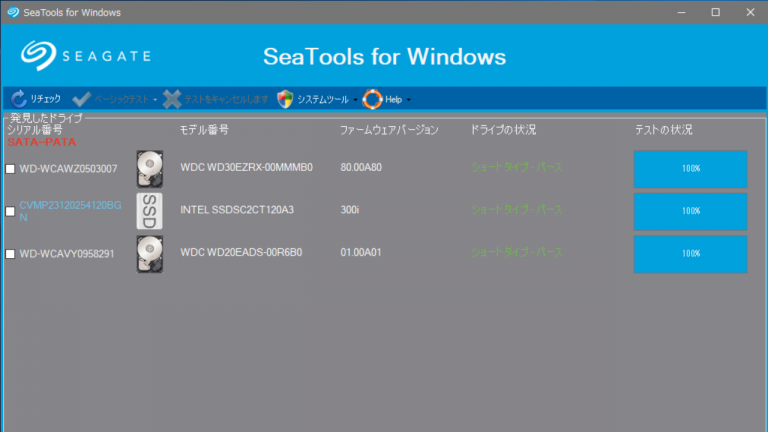Click the 発見したドライブ group label
The width and height of the screenshot is (768, 432).
47,118
